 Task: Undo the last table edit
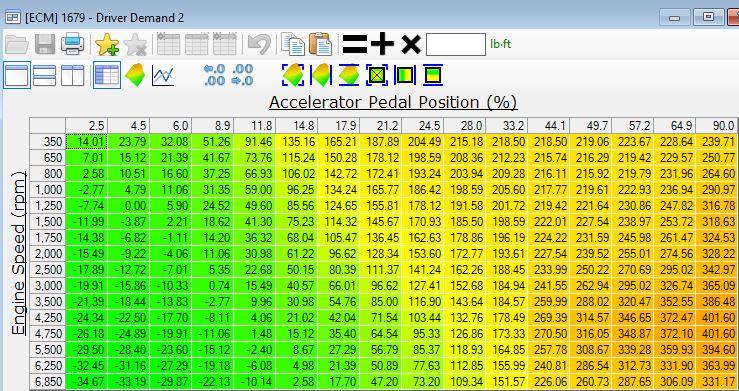(260, 45)
